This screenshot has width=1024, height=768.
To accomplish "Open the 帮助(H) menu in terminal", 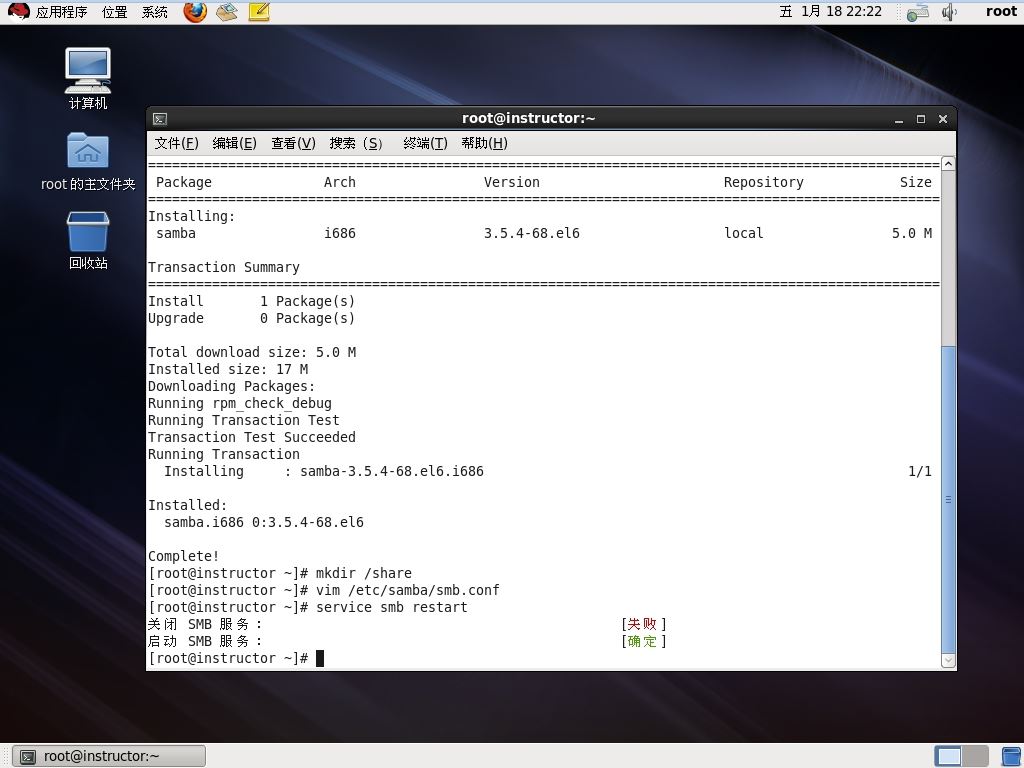I will (485, 143).
